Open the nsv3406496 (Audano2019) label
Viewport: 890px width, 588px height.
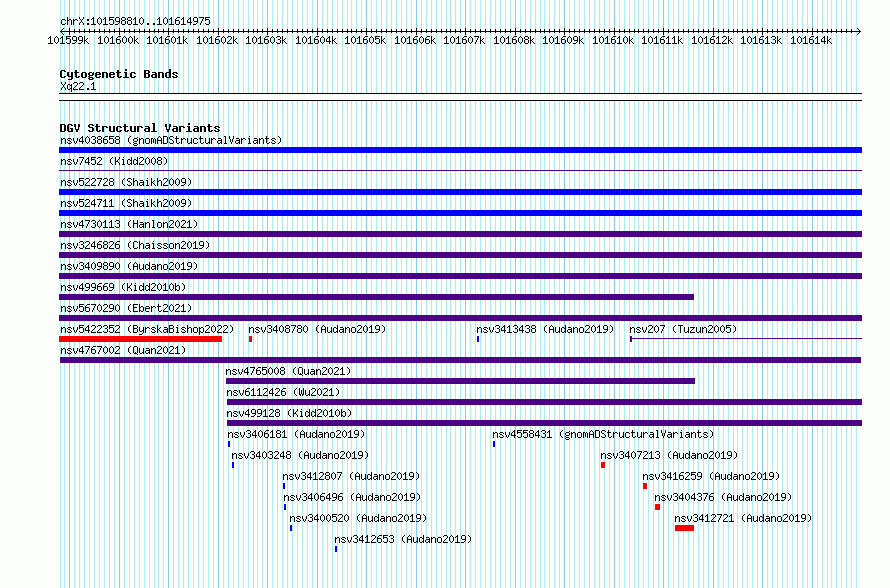point(352,497)
